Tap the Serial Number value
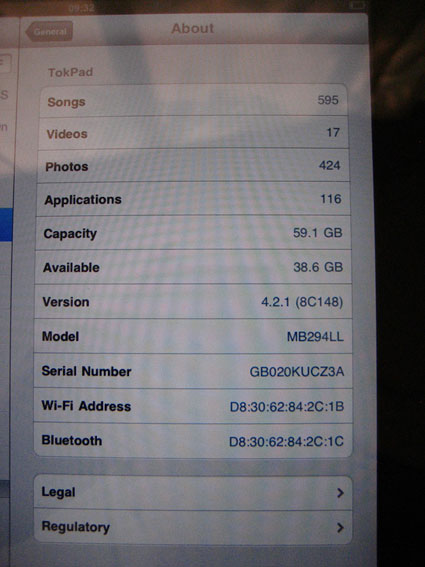 [x=297, y=371]
